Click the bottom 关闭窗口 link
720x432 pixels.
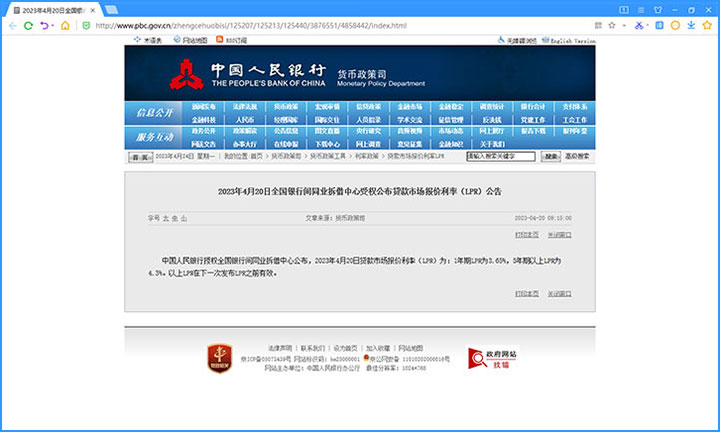click(x=559, y=293)
